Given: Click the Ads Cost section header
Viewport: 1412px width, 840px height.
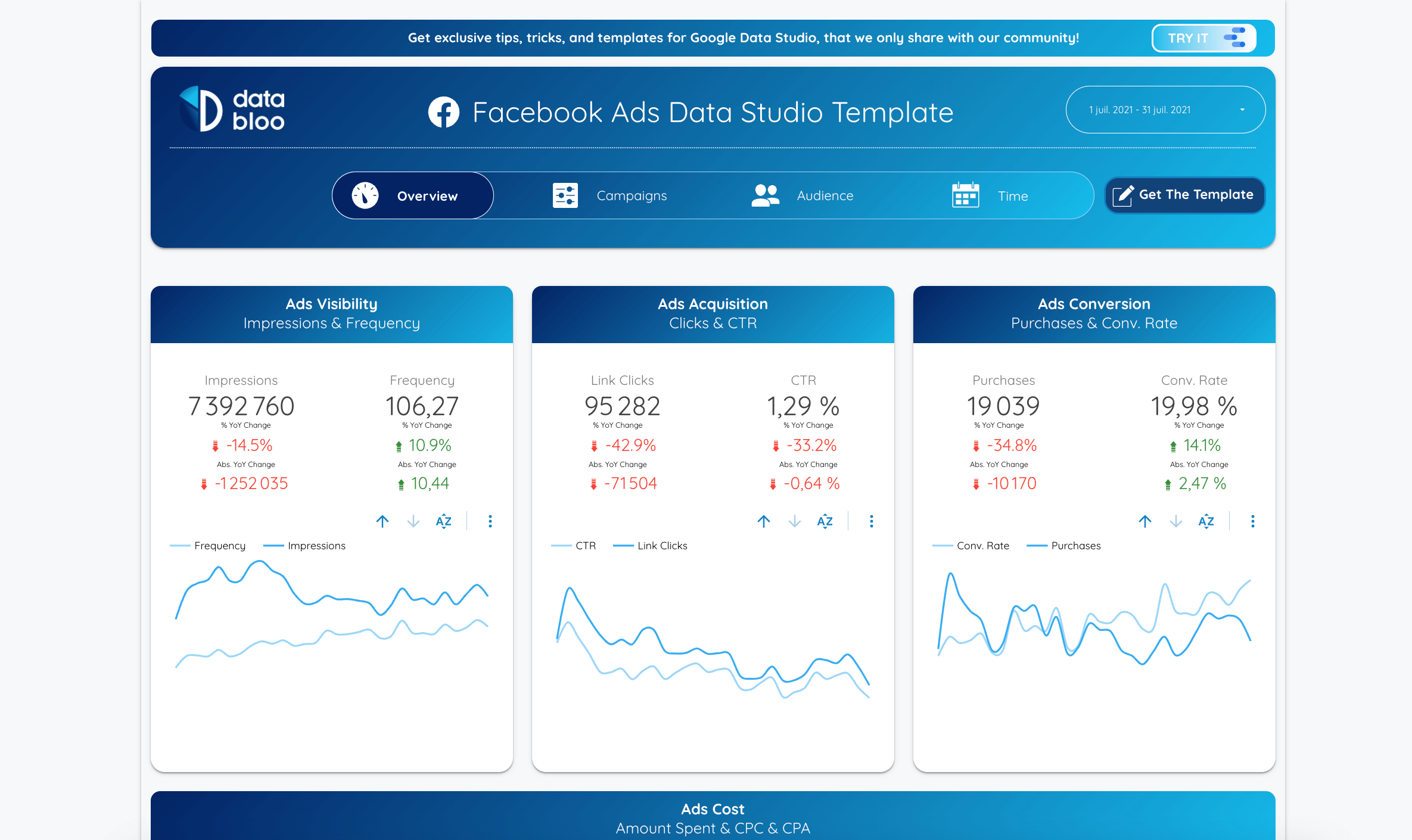Looking at the screenshot, I should click(713, 816).
